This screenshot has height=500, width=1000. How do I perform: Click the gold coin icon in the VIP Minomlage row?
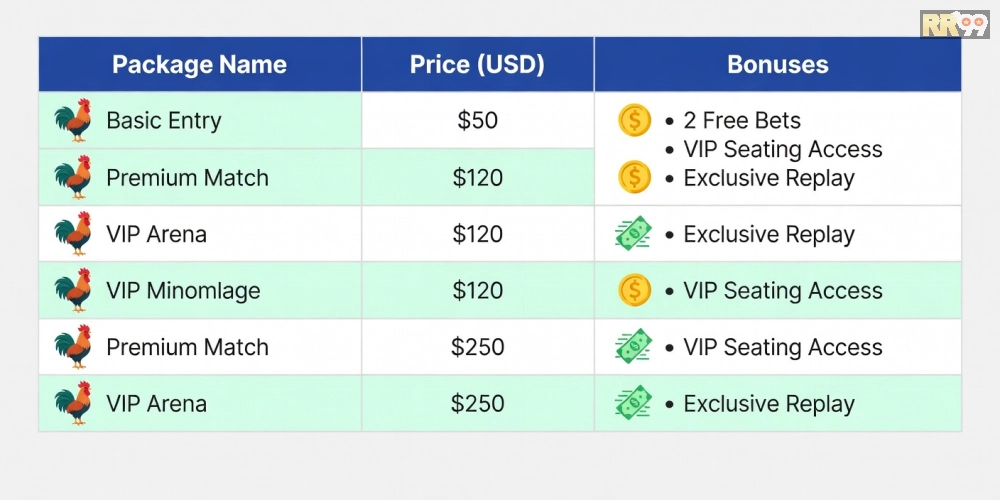click(635, 291)
